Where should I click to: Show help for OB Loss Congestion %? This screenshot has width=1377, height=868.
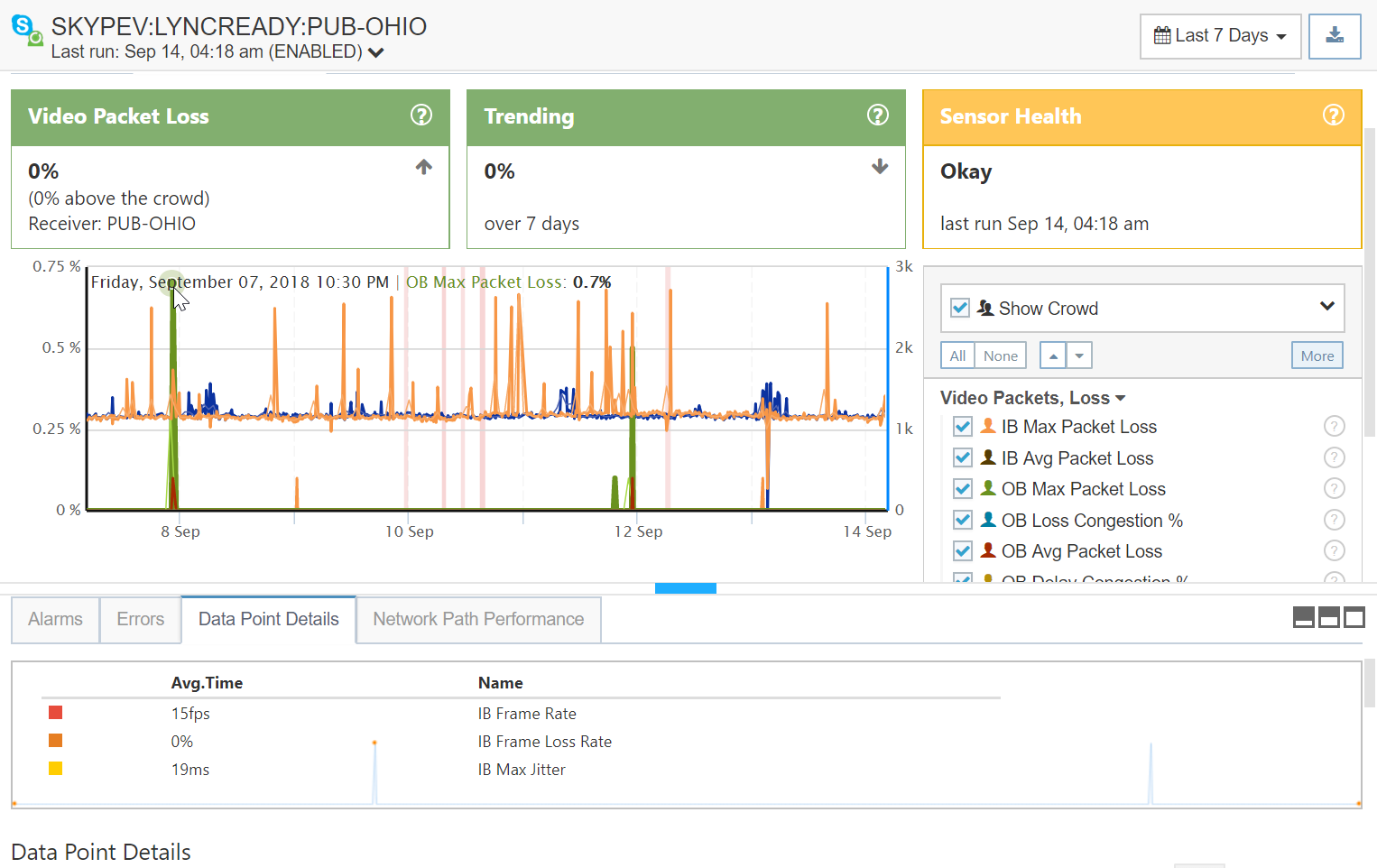pyautogui.click(x=1334, y=520)
